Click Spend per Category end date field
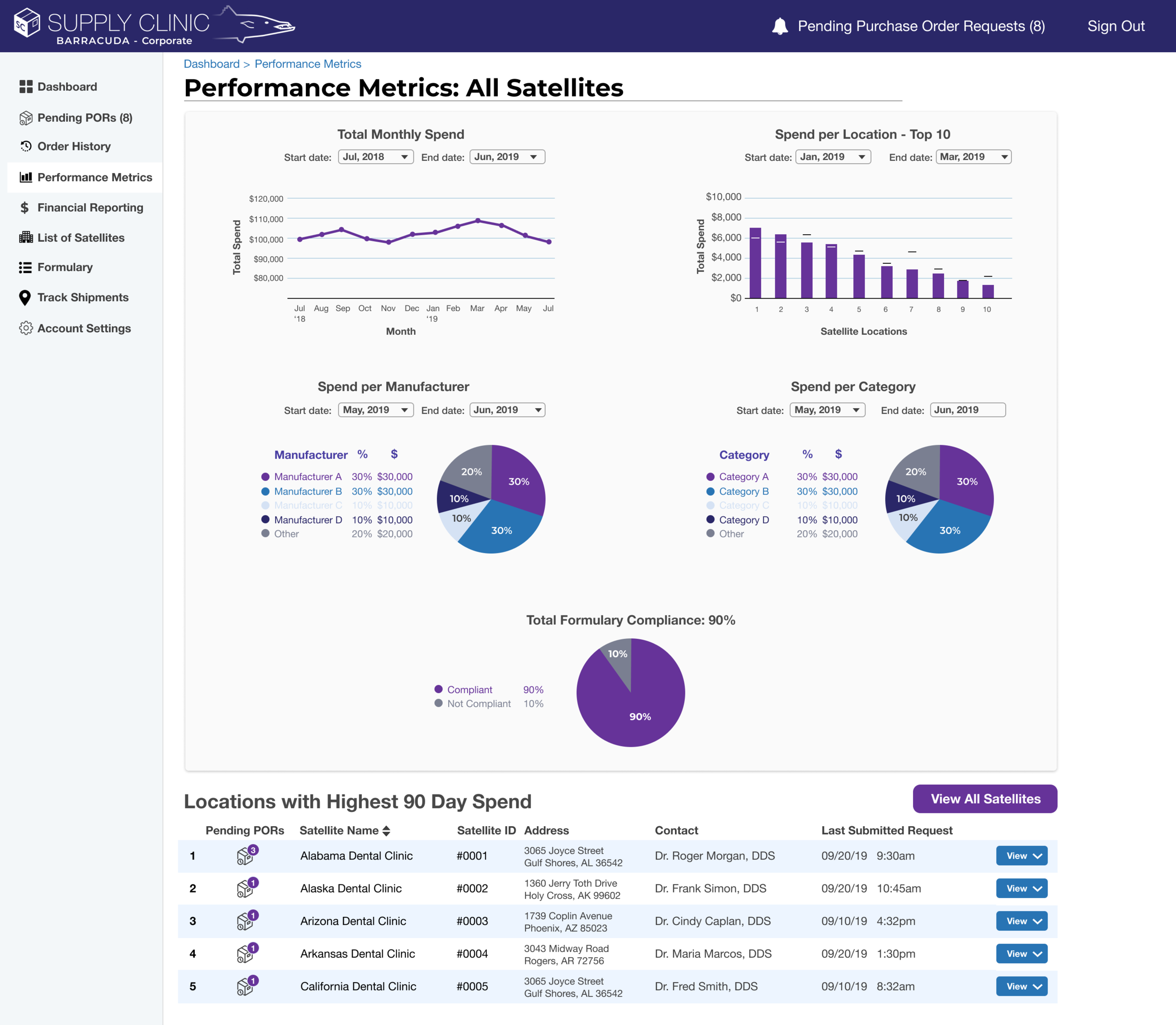 coord(967,410)
